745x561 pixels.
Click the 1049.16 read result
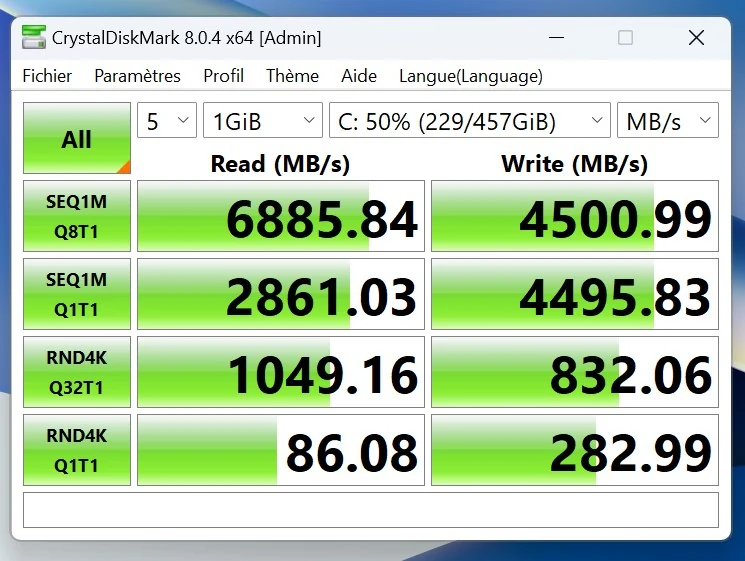point(281,372)
